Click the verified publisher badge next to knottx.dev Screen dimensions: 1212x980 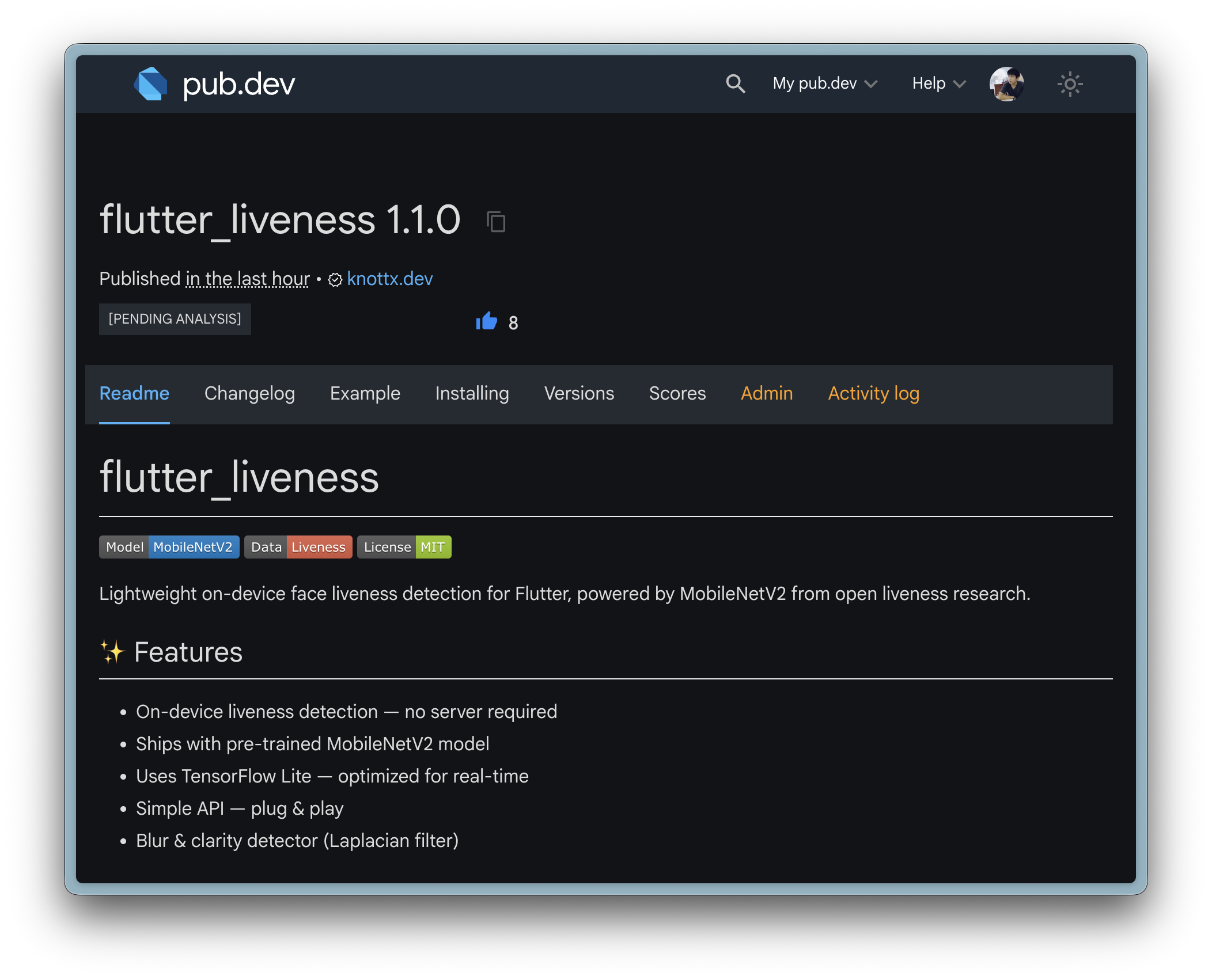[x=335, y=279]
